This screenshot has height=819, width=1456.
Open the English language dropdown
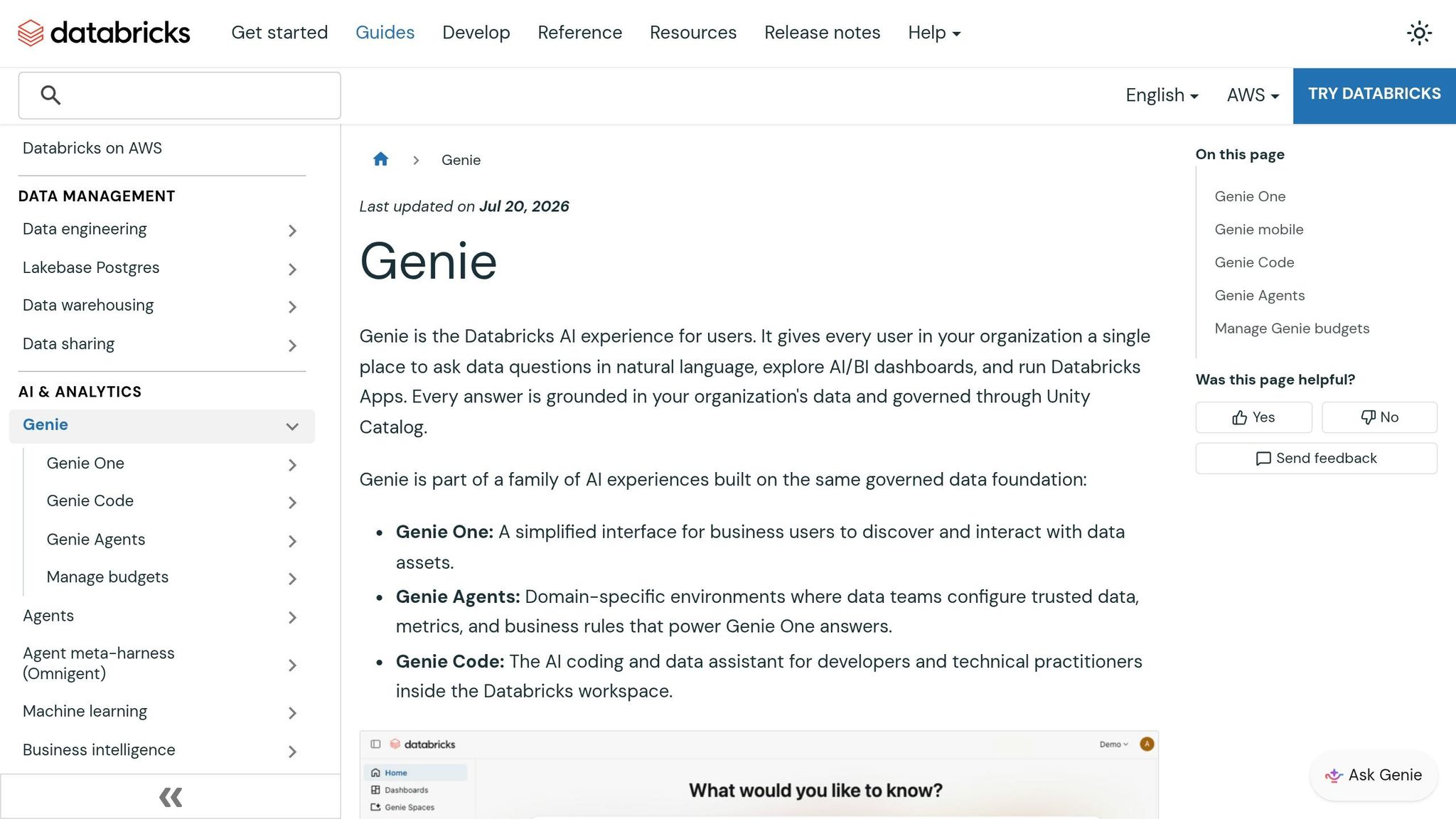(1162, 95)
